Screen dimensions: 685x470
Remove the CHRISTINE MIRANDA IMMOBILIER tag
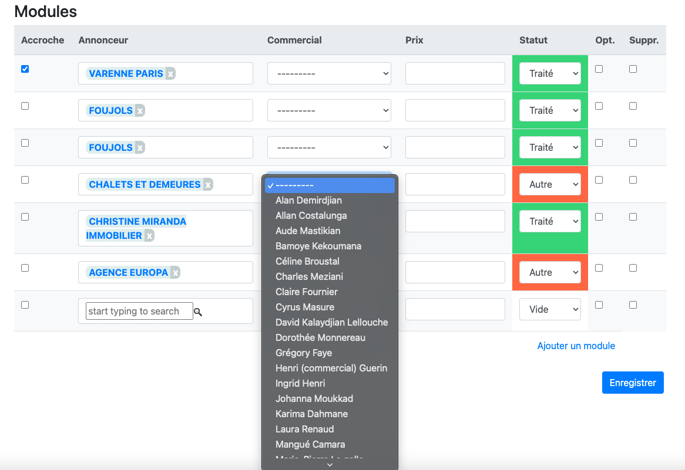pos(149,236)
